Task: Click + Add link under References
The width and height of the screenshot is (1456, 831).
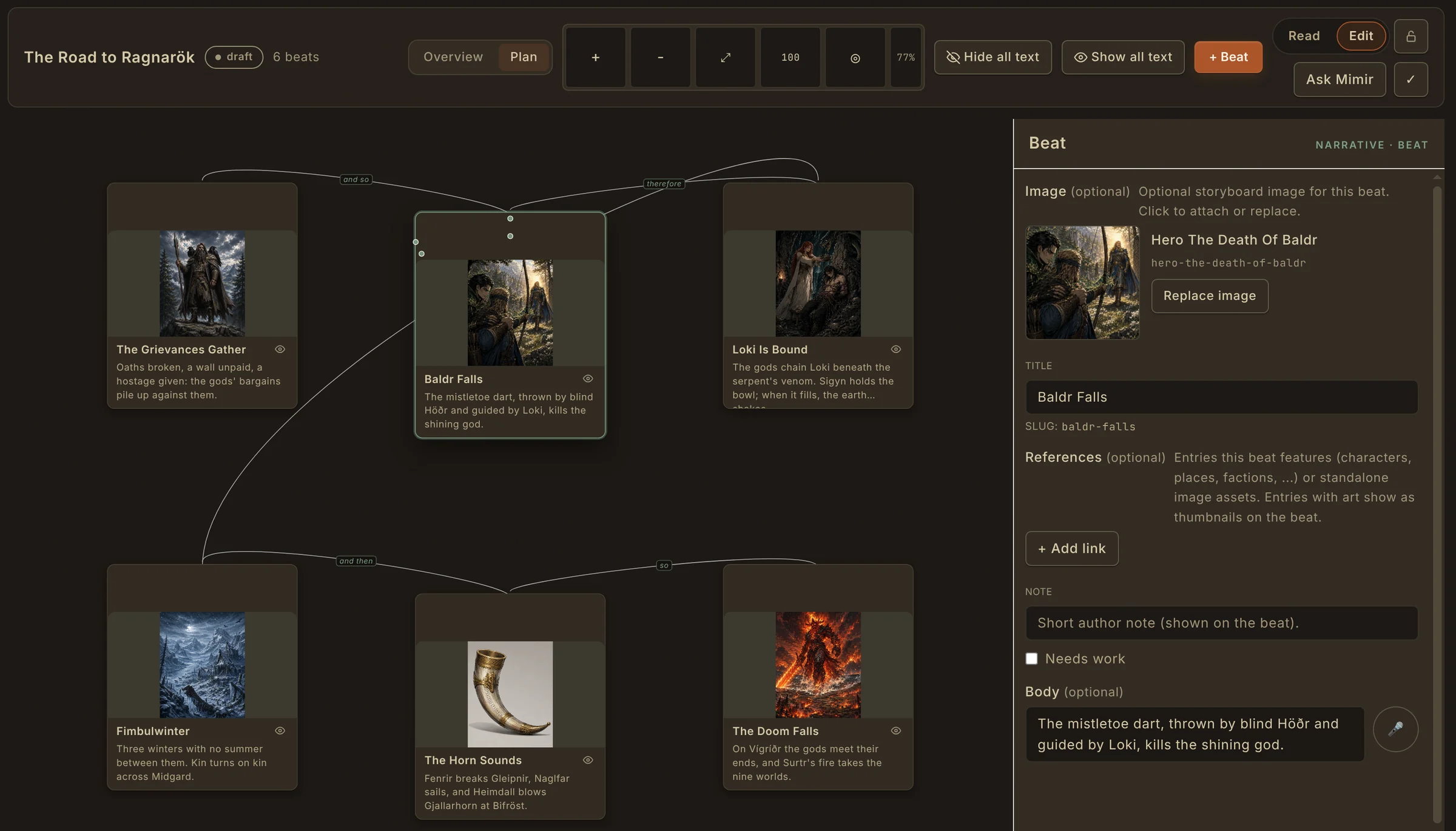Action: click(x=1071, y=549)
